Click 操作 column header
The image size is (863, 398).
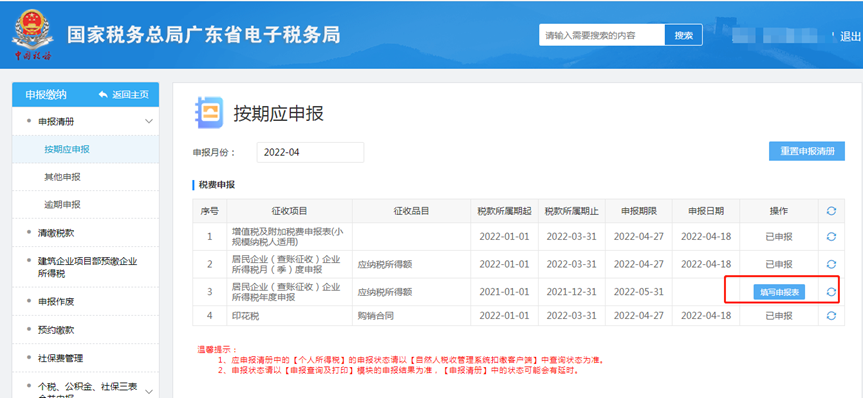[x=779, y=211]
